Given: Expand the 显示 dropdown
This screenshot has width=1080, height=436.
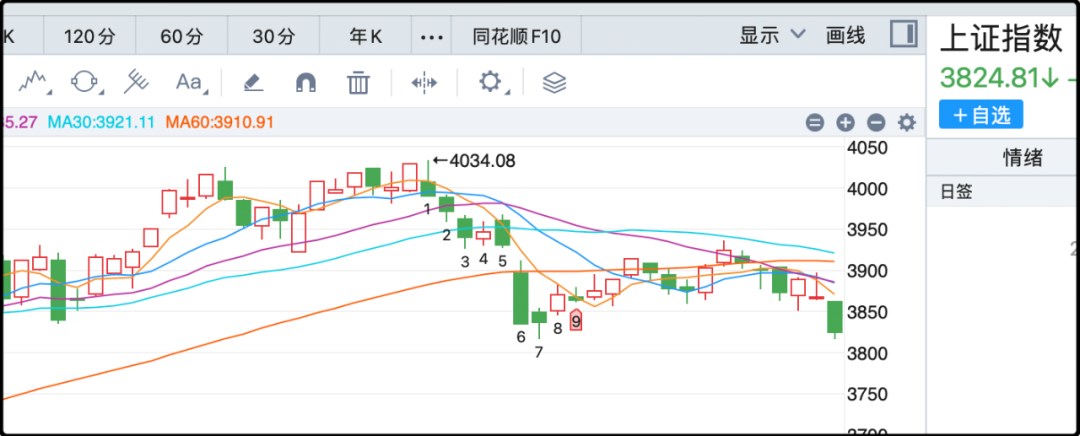Looking at the screenshot, I should [772, 35].
